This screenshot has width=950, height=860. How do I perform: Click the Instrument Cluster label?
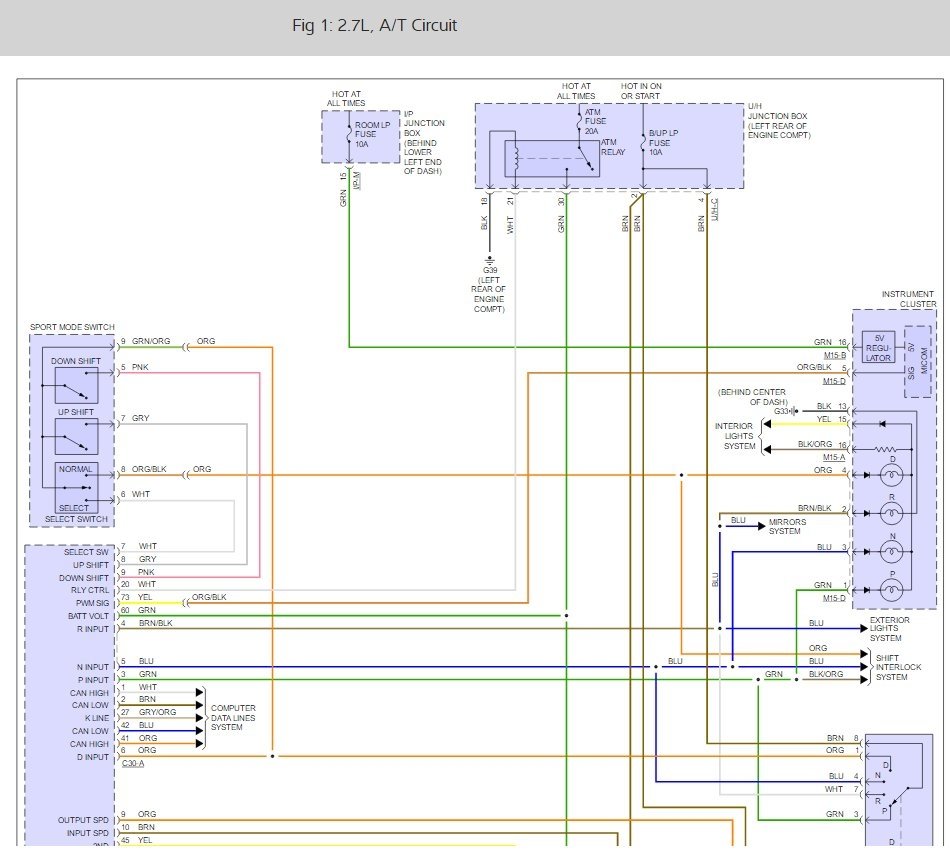908,299
